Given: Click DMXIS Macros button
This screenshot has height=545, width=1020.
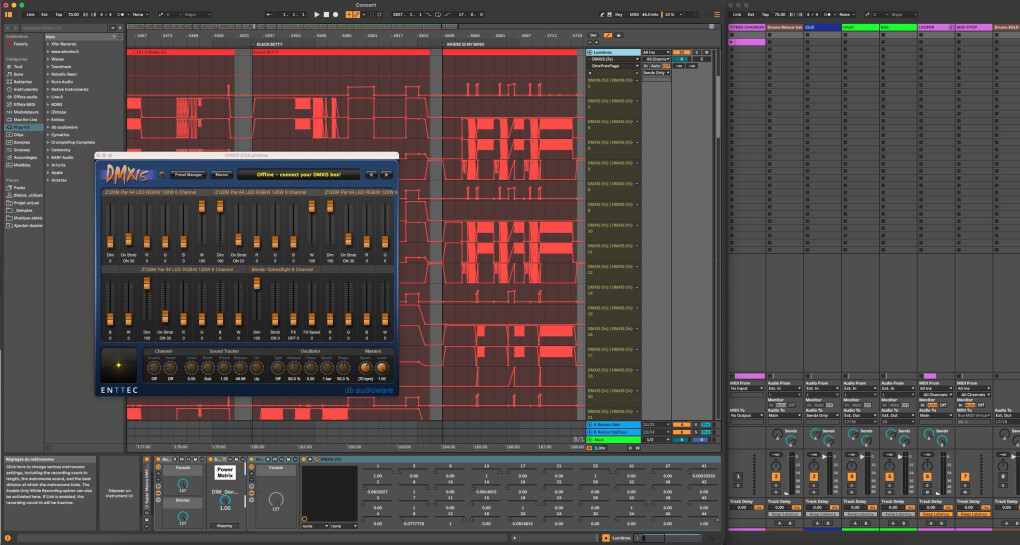Looking at the screenshot, I should point(222,175).
